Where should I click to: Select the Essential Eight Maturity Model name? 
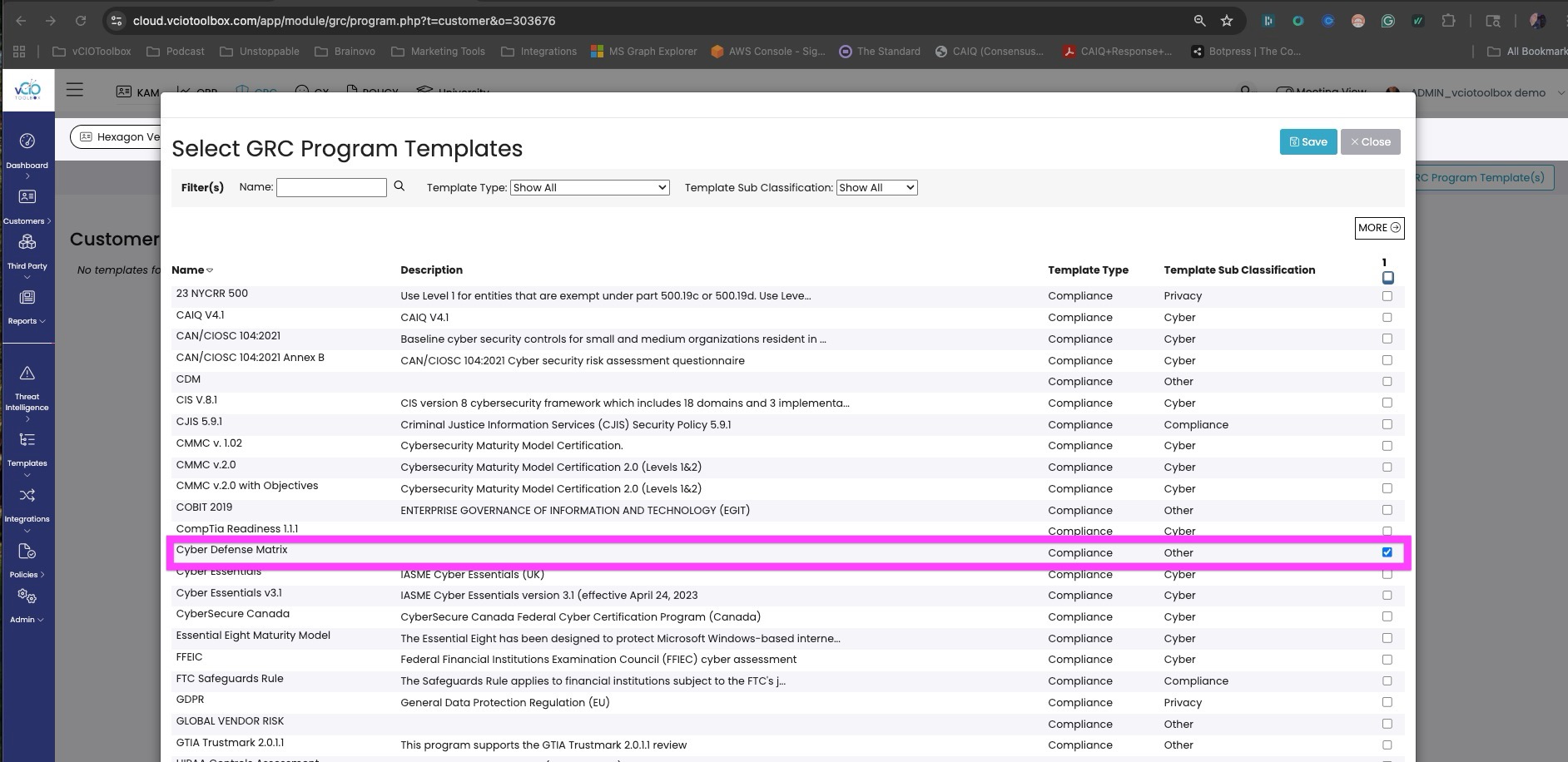253,636
